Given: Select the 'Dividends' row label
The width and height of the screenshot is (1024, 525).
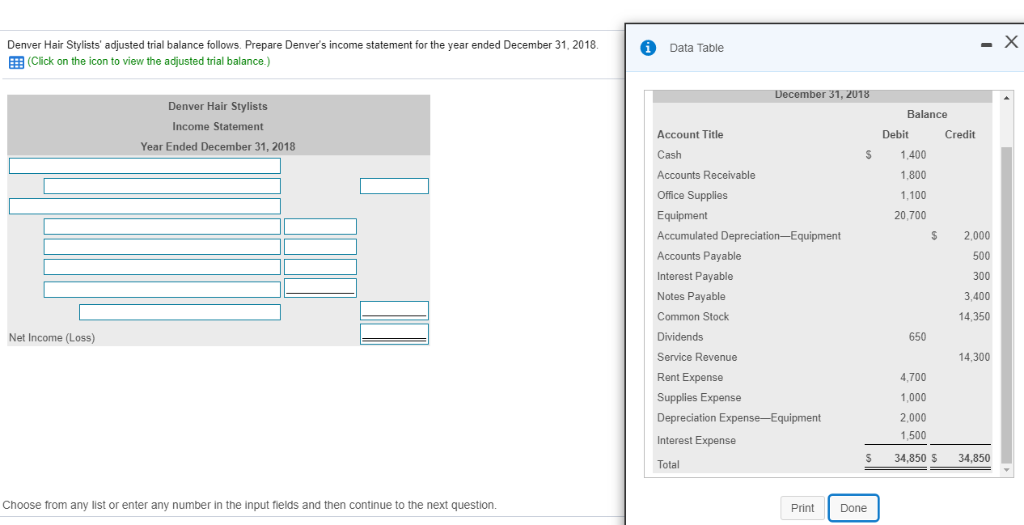Looking at the screenshot, I should (680, 337).
